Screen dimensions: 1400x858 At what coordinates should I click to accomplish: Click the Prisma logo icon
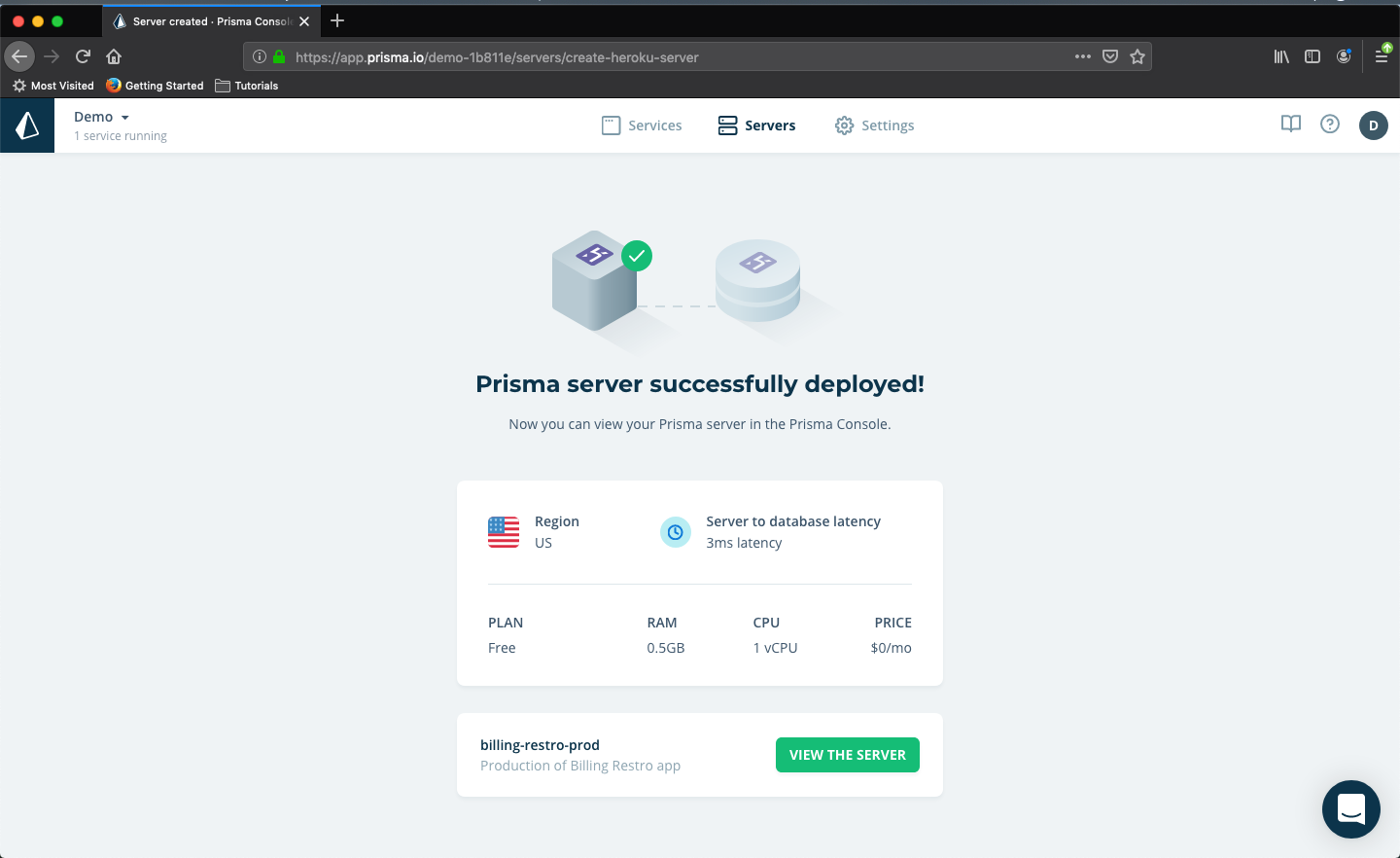[27, 125]
